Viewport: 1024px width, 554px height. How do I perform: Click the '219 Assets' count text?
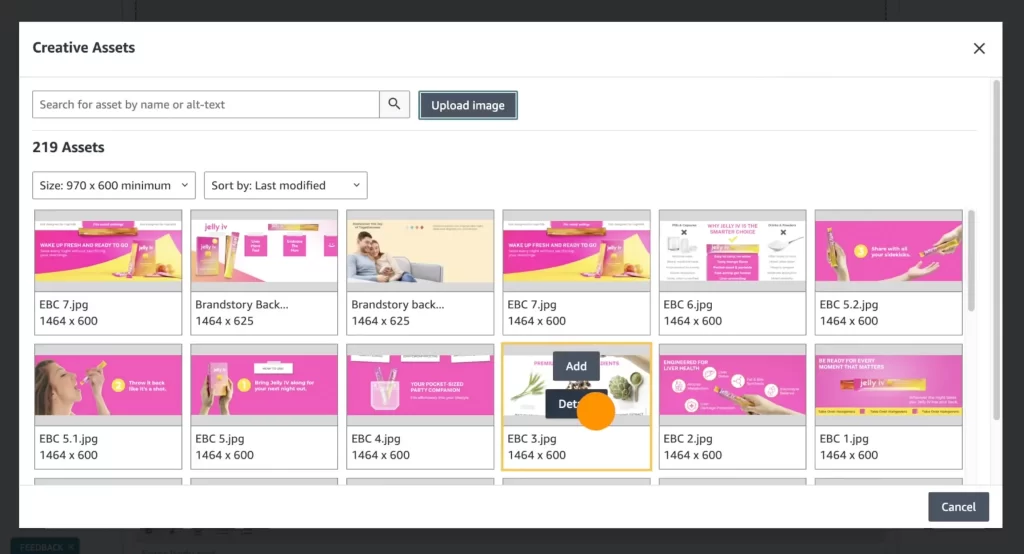[69, 148]
